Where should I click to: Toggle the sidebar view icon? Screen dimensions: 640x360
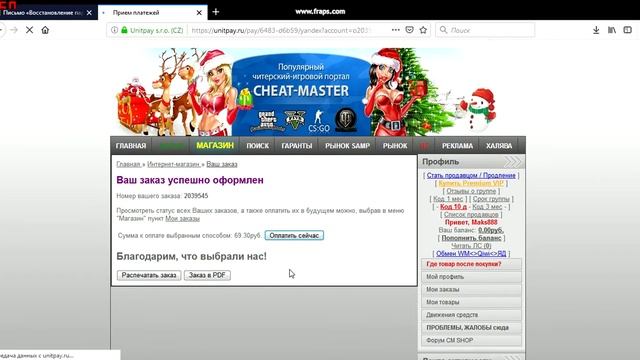628,30
